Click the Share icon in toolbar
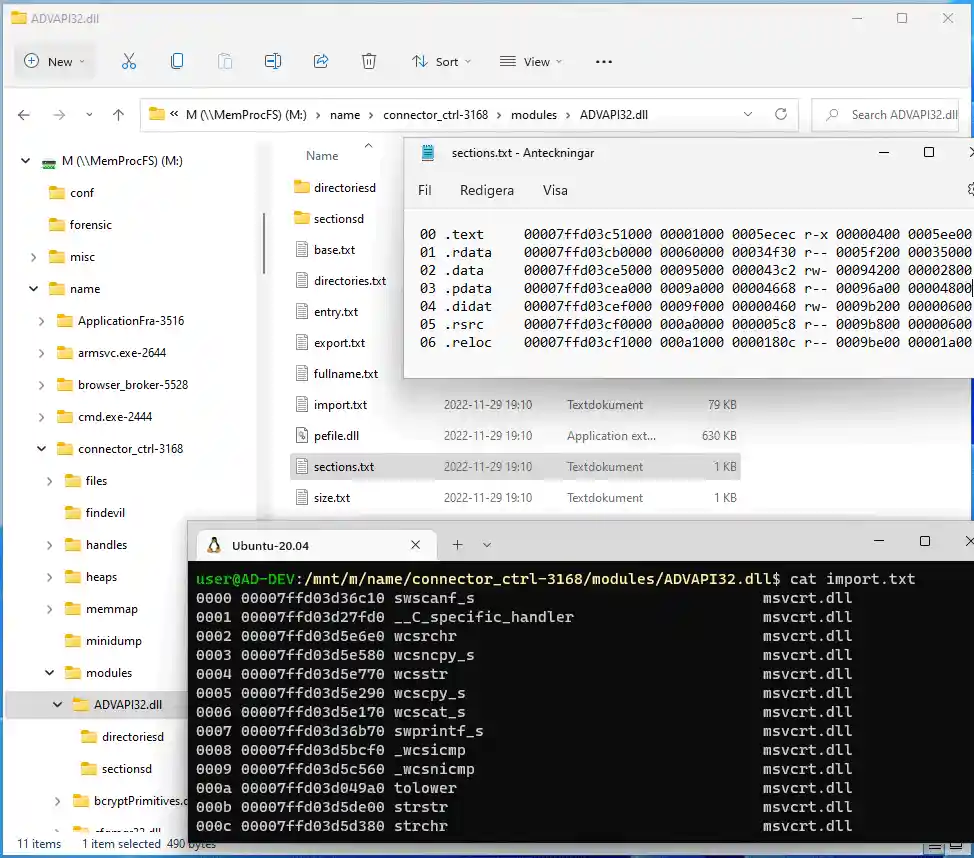This screenshot has width=974, height=858. click(321, 61)
